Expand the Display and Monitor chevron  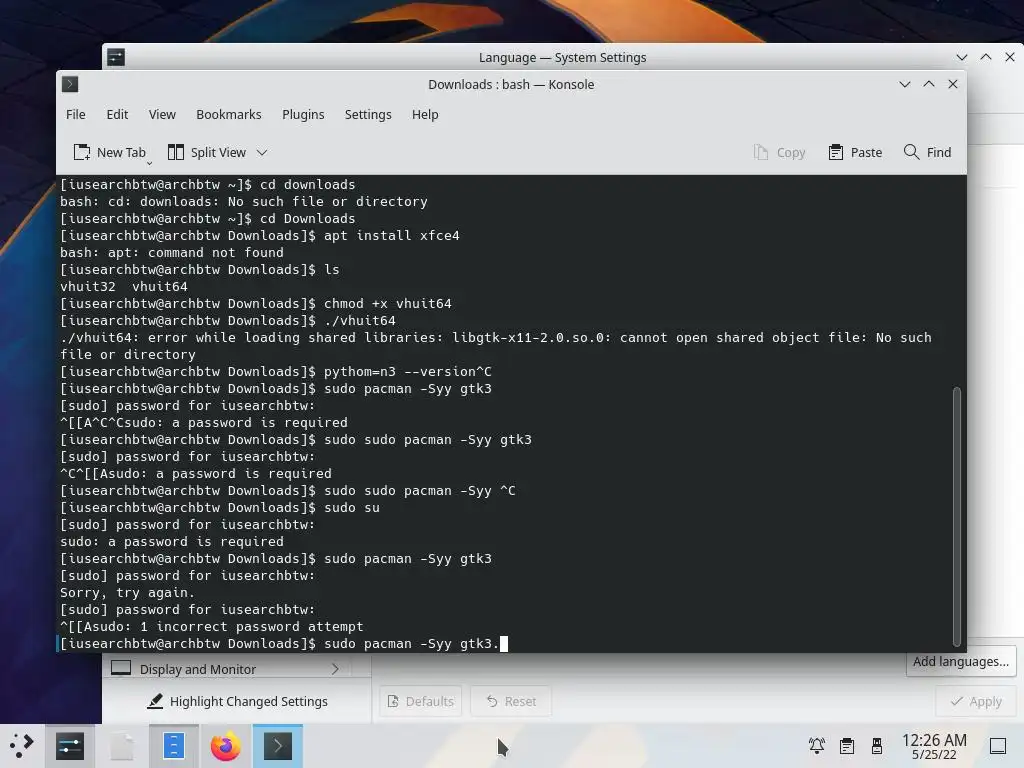coord(335,669)
